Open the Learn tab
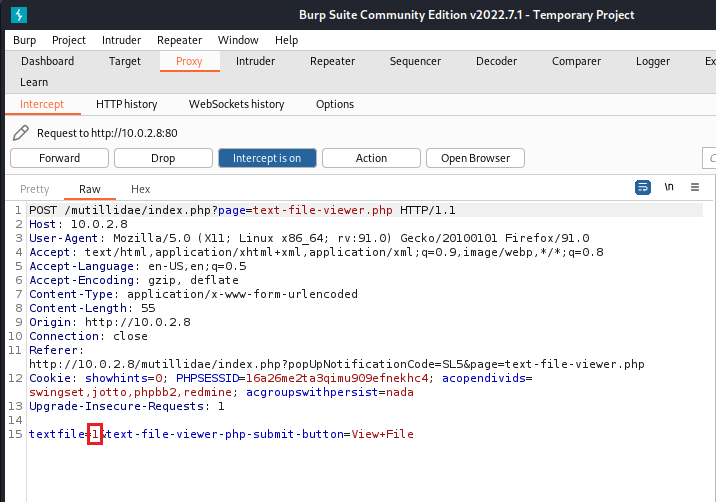 point(34,82)
